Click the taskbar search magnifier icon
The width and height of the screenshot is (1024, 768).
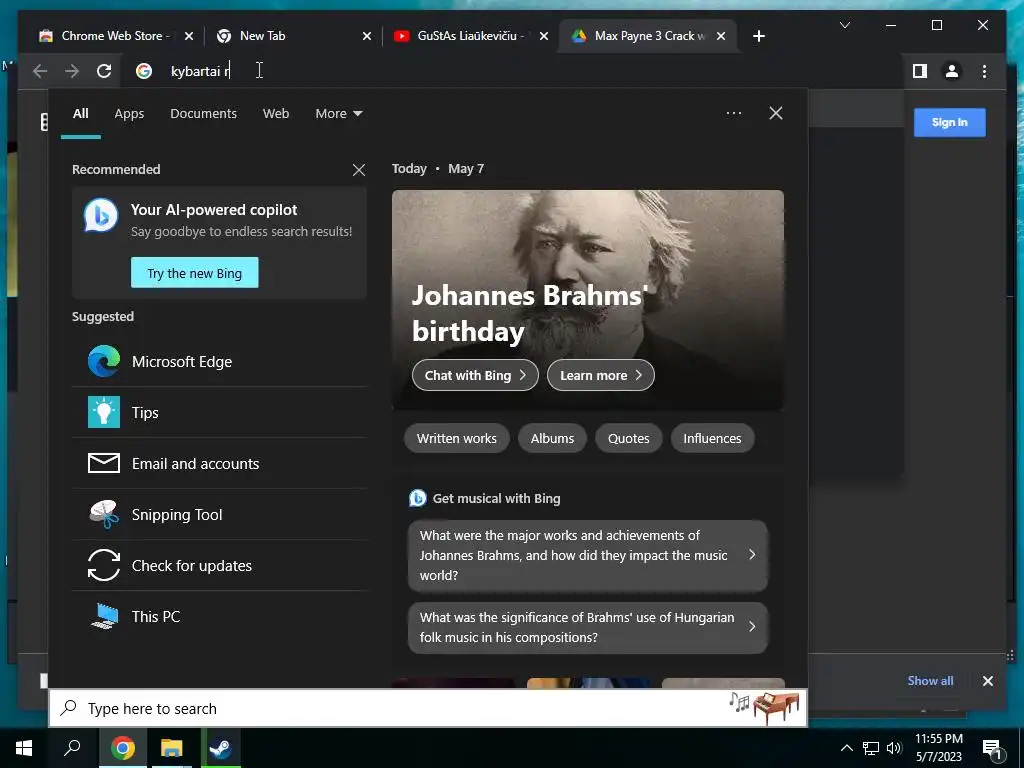(72, 748)
